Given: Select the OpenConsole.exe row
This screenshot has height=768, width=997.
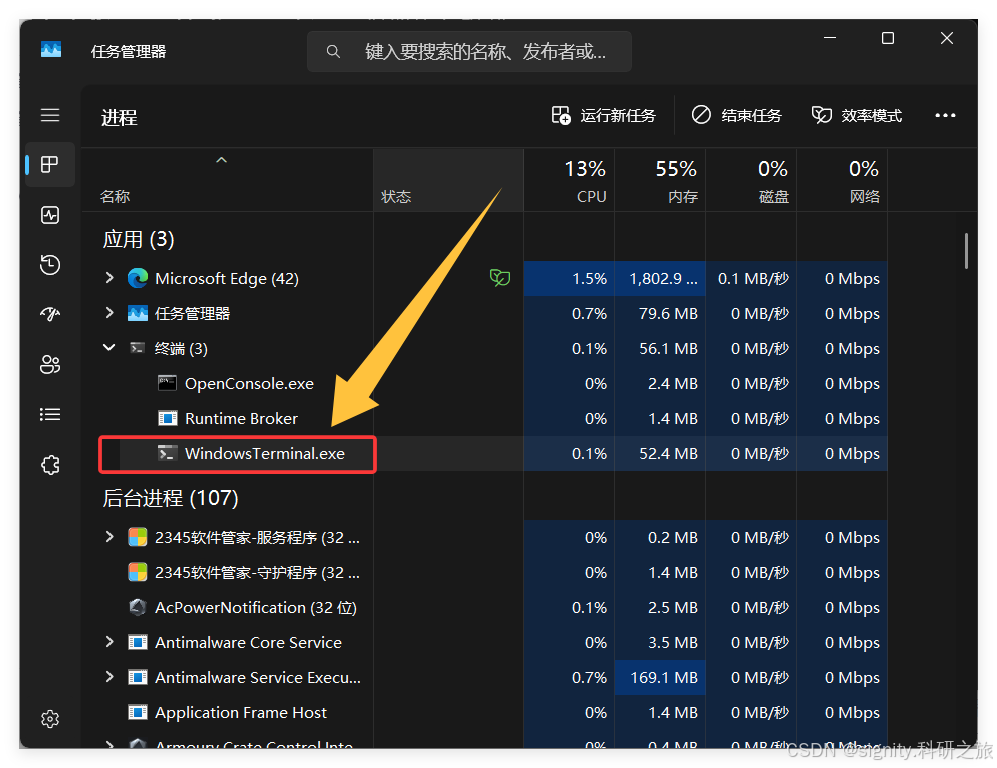Looking at the screenshot, I should [x=485, y=383].
